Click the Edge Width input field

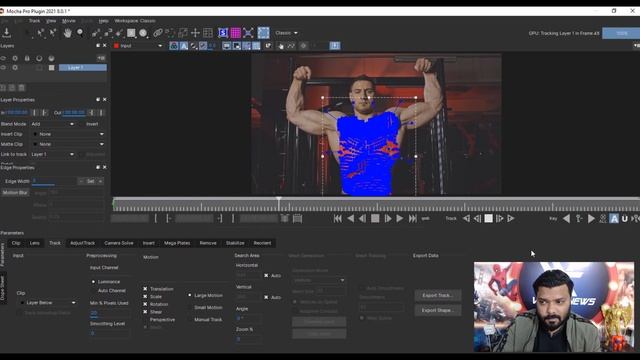click(x=53, y=181)
